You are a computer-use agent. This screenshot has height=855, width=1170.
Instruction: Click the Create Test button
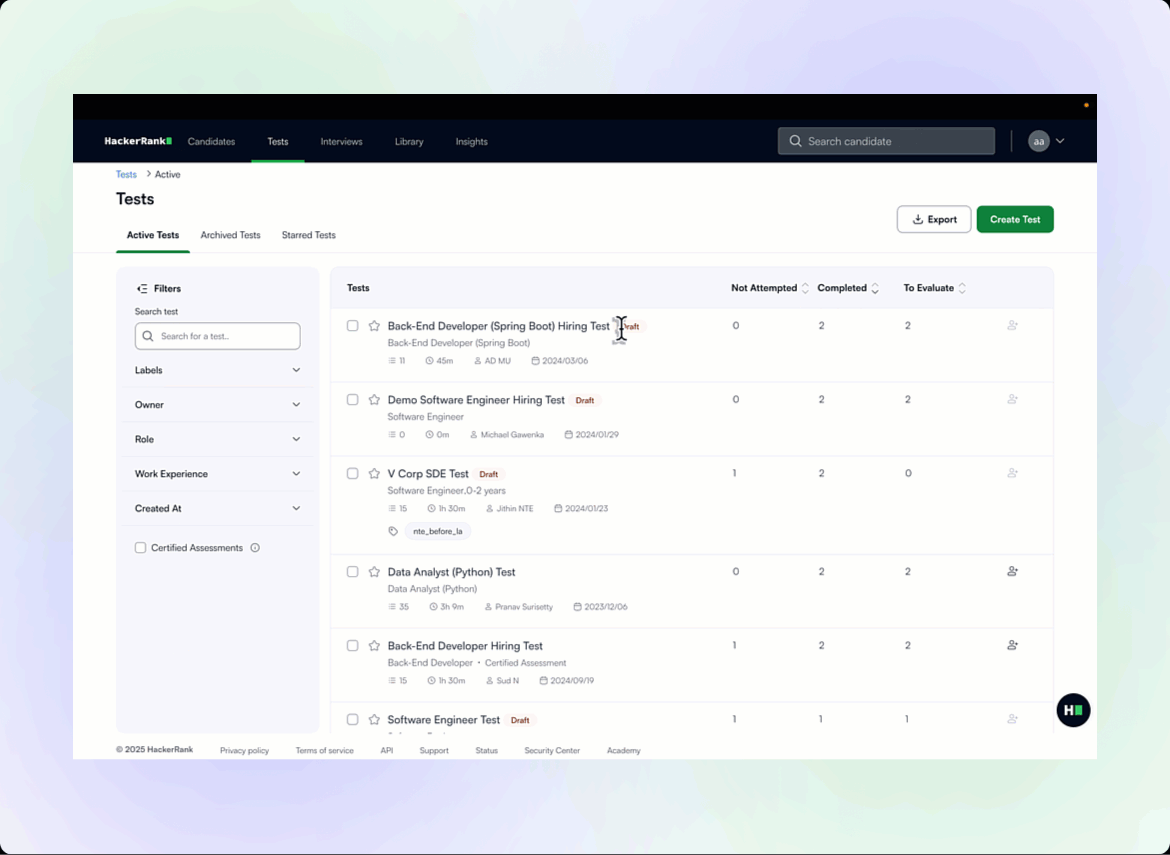(1015, 219)
